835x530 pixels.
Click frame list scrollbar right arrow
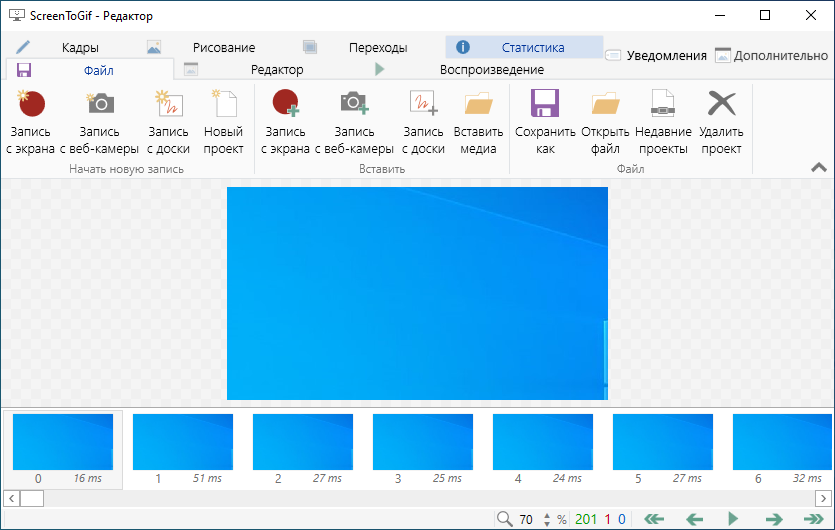[823, 499]
